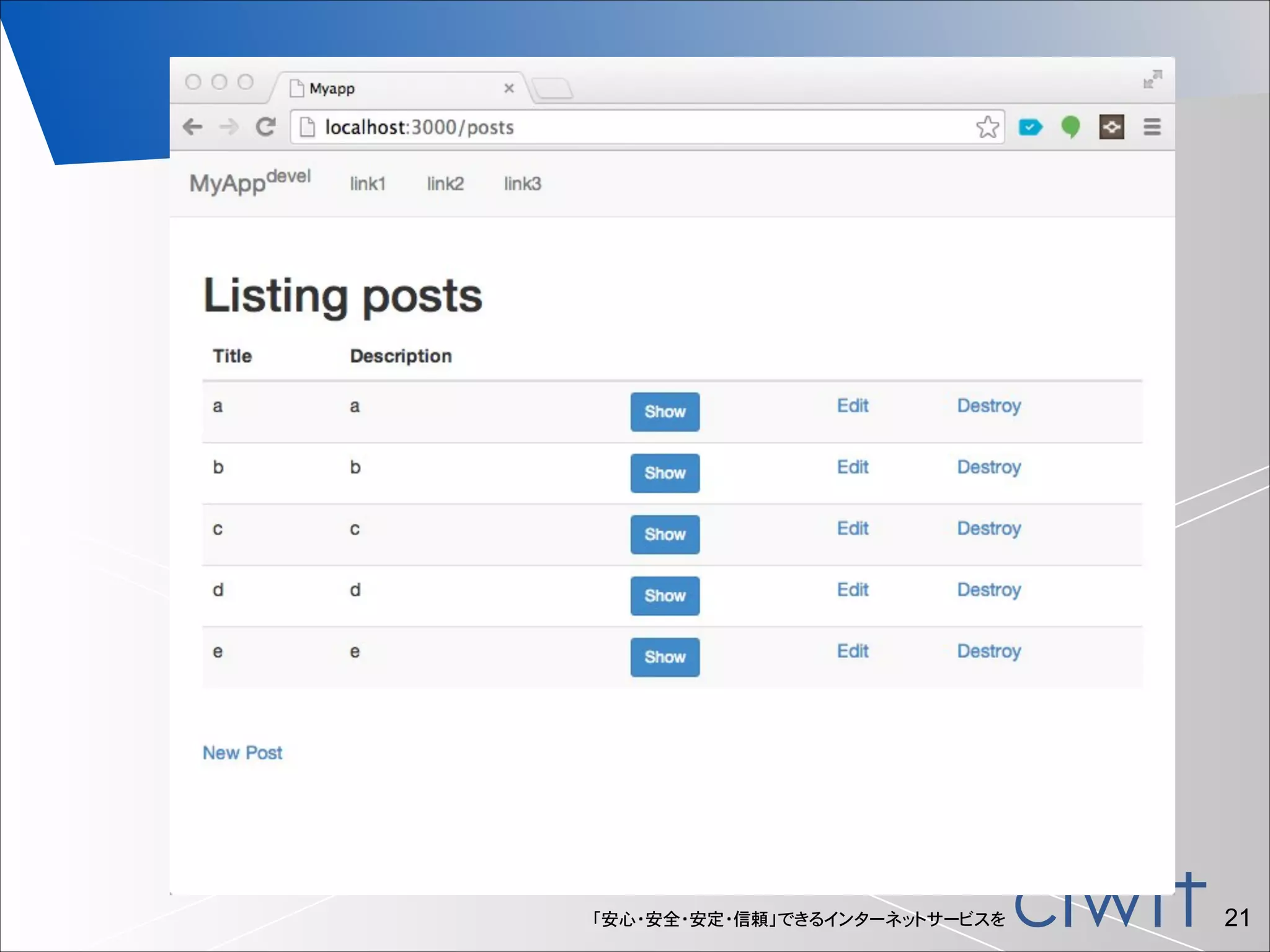The image size is (1270, 952).
Task: Destroy post e
Action: tap(989, 651)
